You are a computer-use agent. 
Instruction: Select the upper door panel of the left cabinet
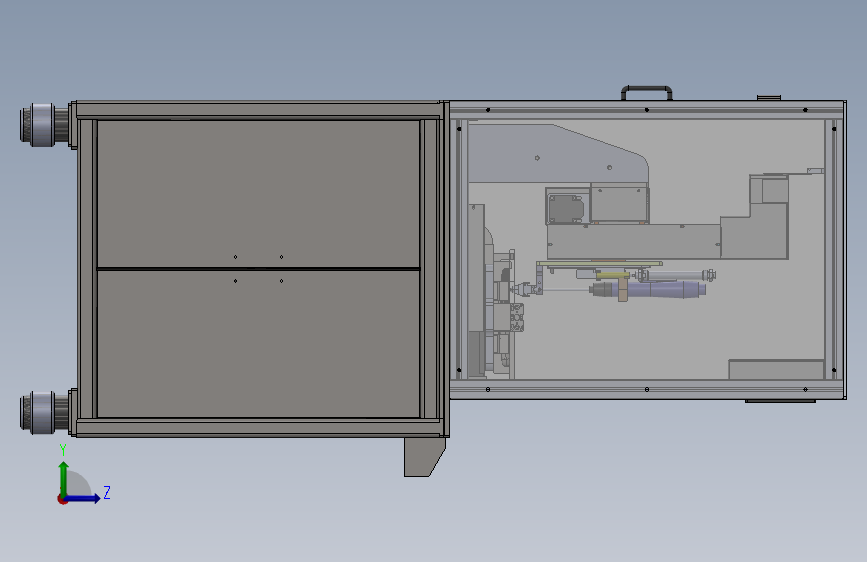[x=258, y=194]
